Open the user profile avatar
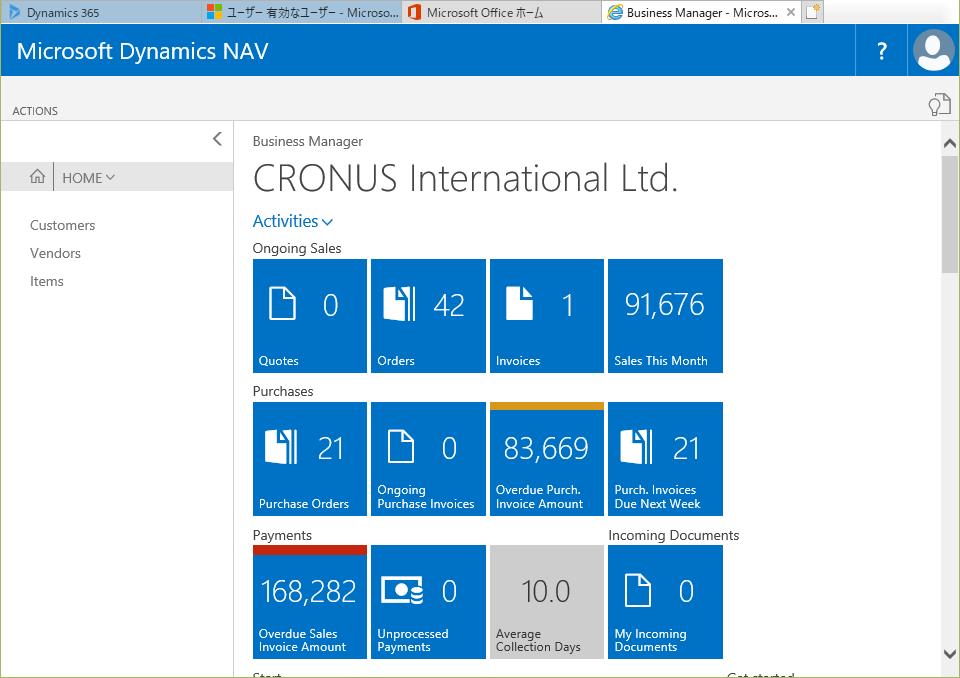This screenshot has height=678, width=960. pos(933,50)
